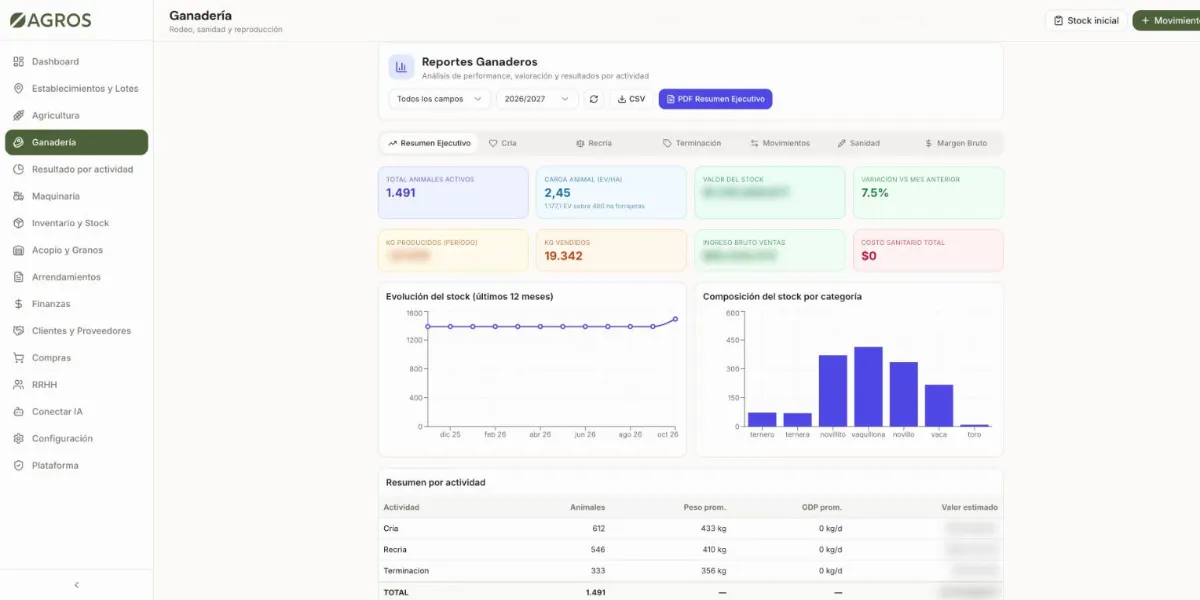Open Finanzas section
The height and width of the screenshot is (600, 1200).
tap(76, 304)
